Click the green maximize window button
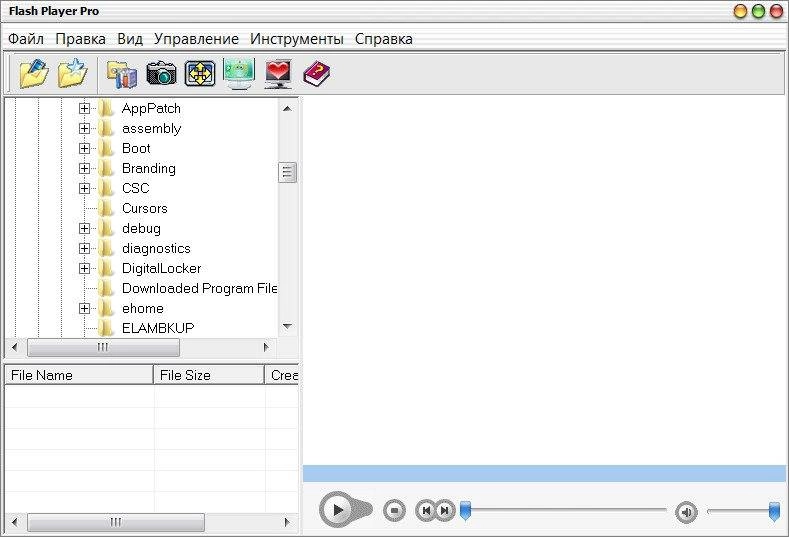The width and height of the screenshot is (789, 537). [758, 11]
